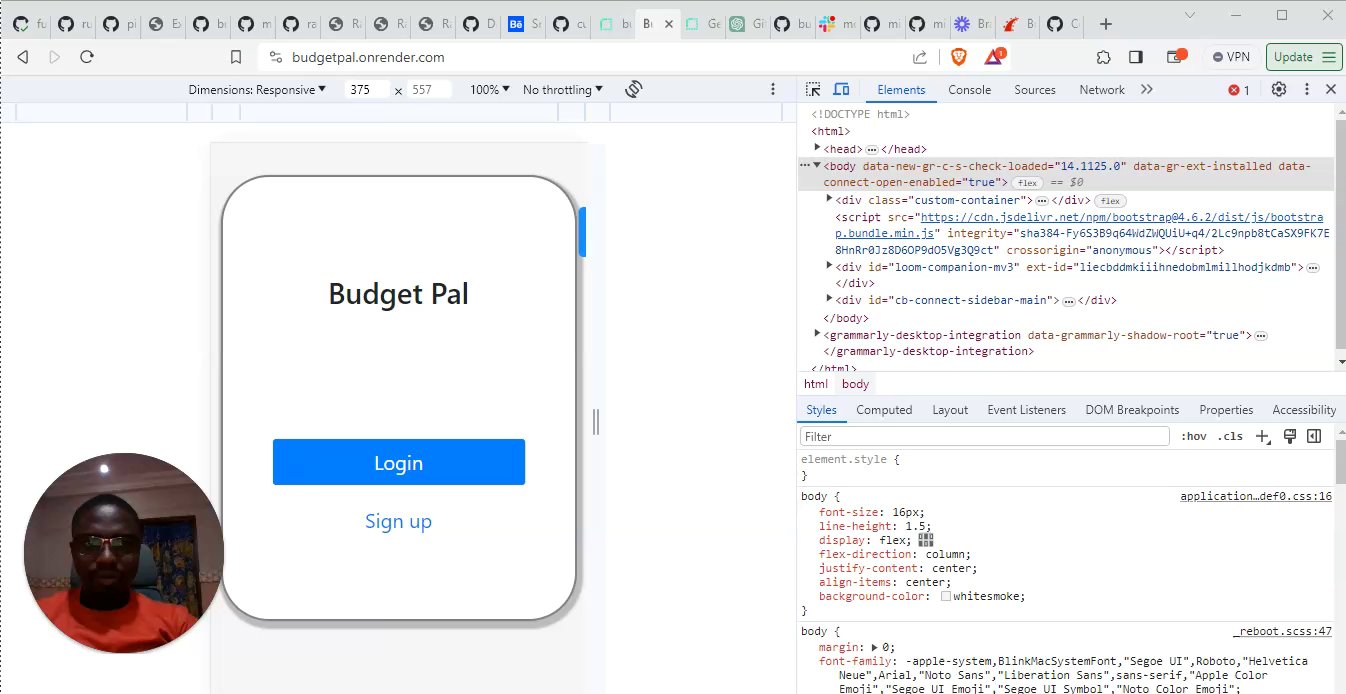The image size is (1346, 694).
Task: Click the VPN button
Action: click(x=1230, y=57)
